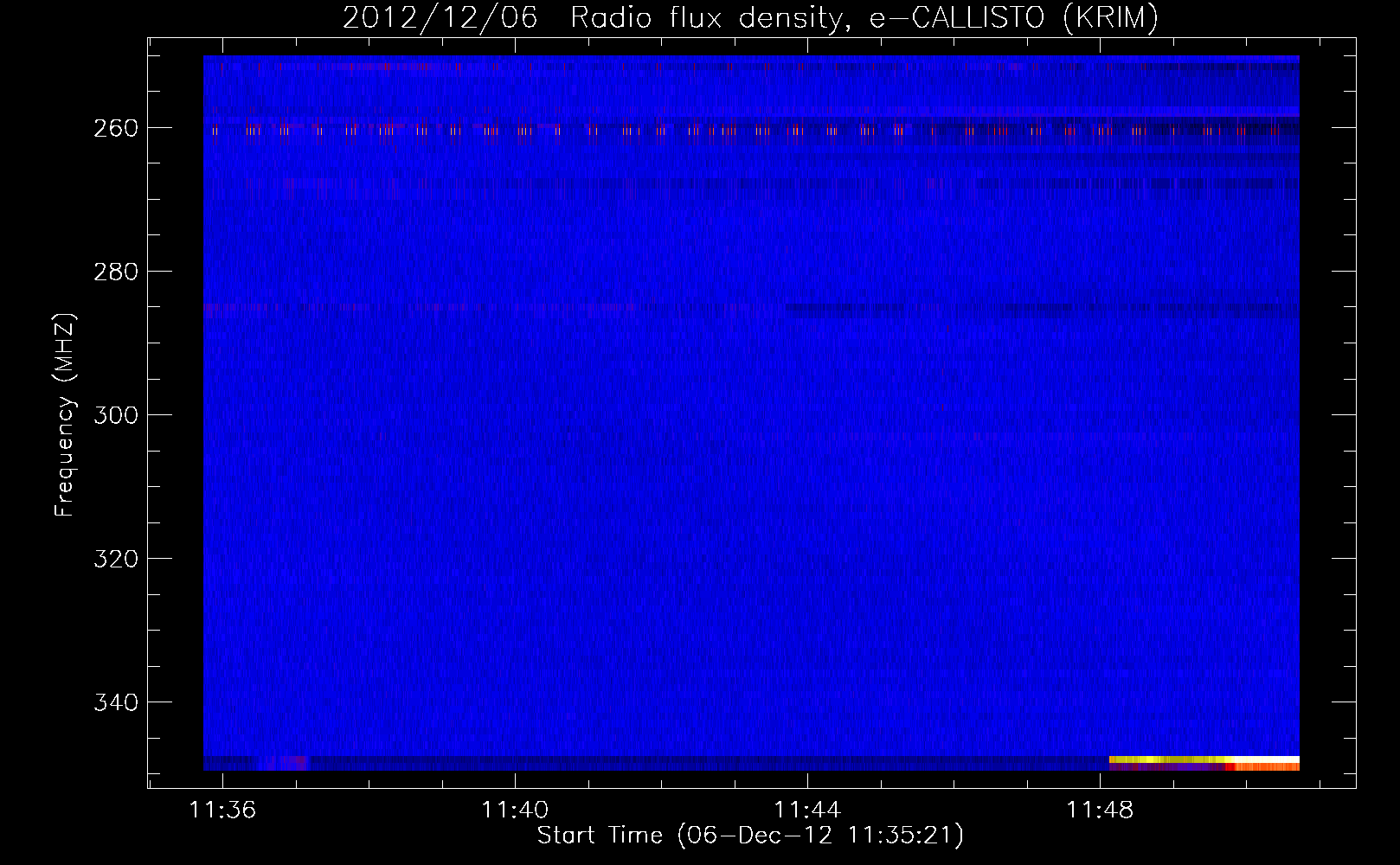Click the 320 frequency tick label
The image size is (1400, 865).
[115, 559]
